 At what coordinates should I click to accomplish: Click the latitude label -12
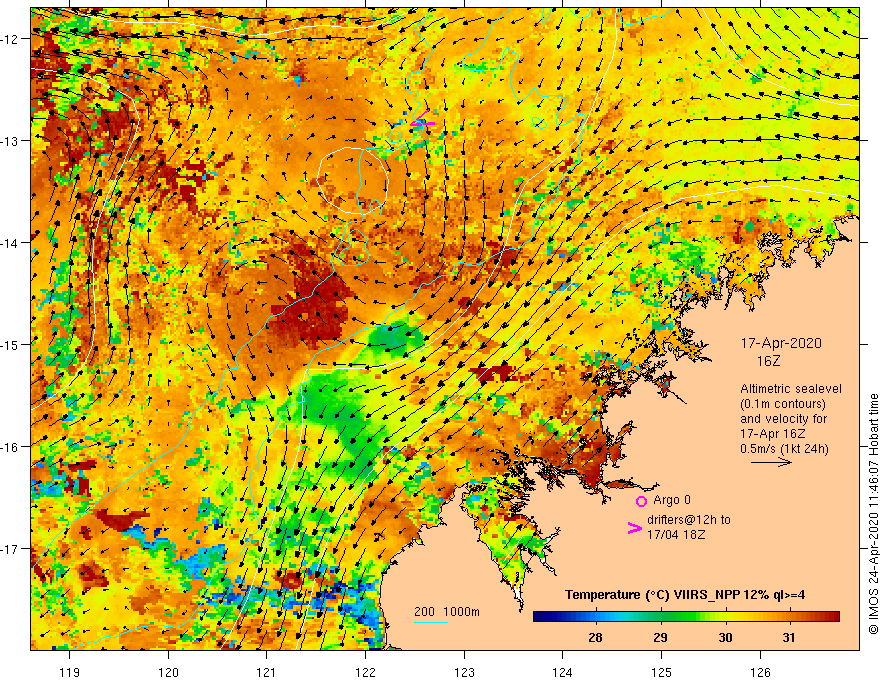tap(11, 39)
